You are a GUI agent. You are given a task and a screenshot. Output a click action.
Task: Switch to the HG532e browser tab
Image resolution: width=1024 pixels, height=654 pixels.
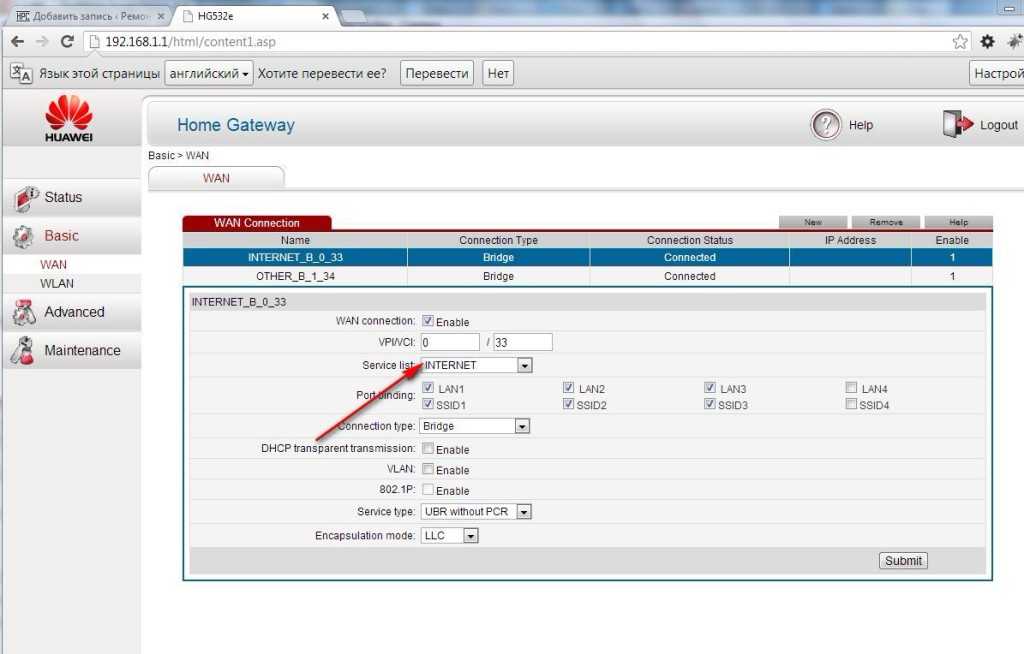pyautogui.click(x=256, y=16)
